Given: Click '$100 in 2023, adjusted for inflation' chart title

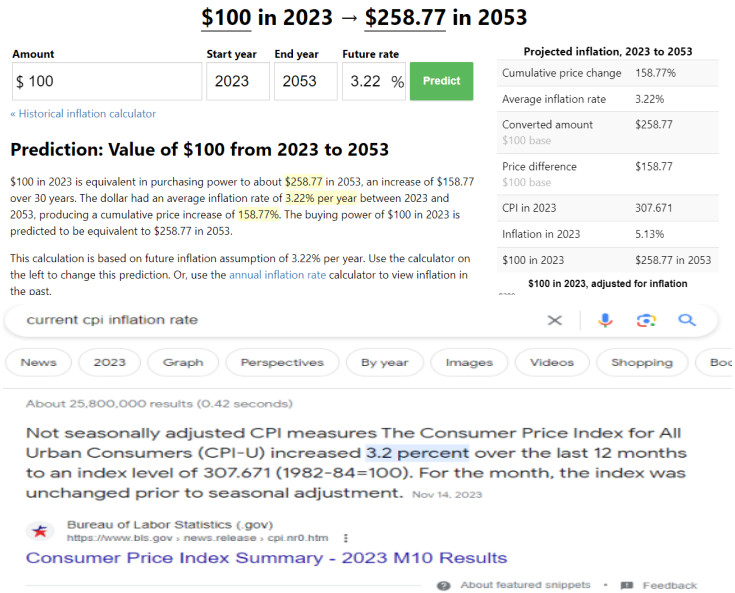Looking at the screenshot, I should click(x=608, y=284).
